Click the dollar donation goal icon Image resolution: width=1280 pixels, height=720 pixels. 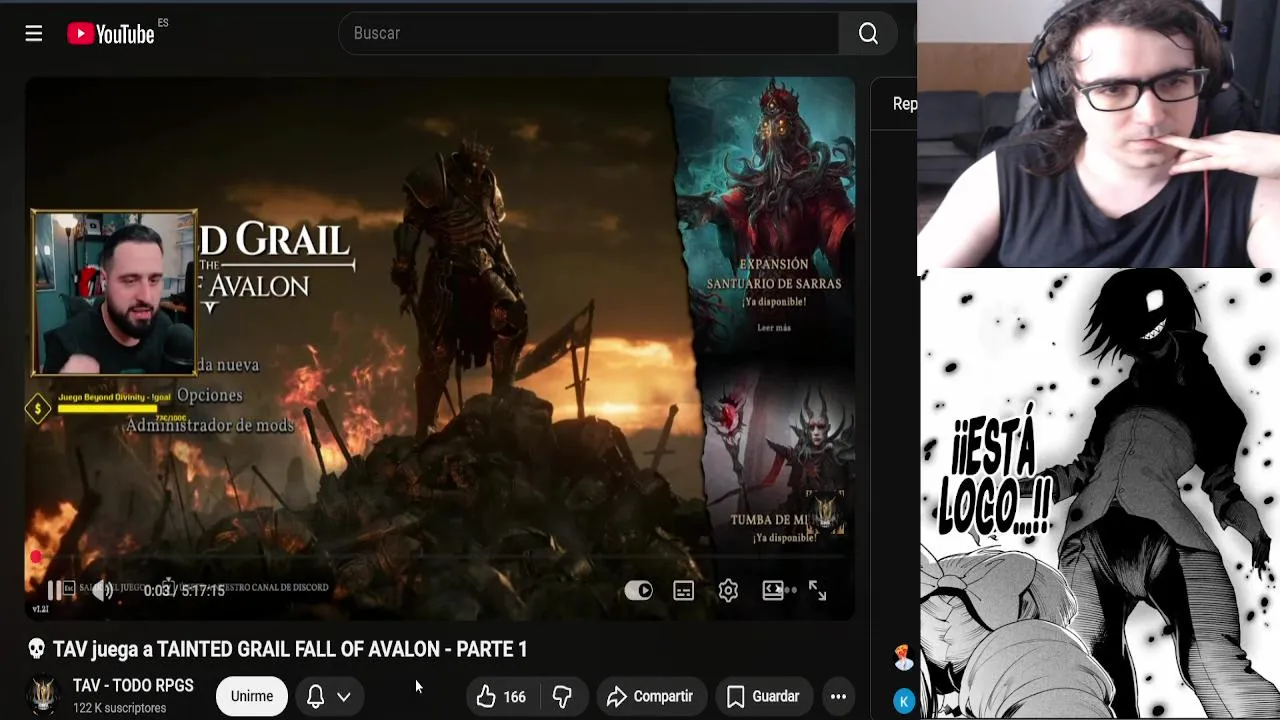(x=38, y=408)
